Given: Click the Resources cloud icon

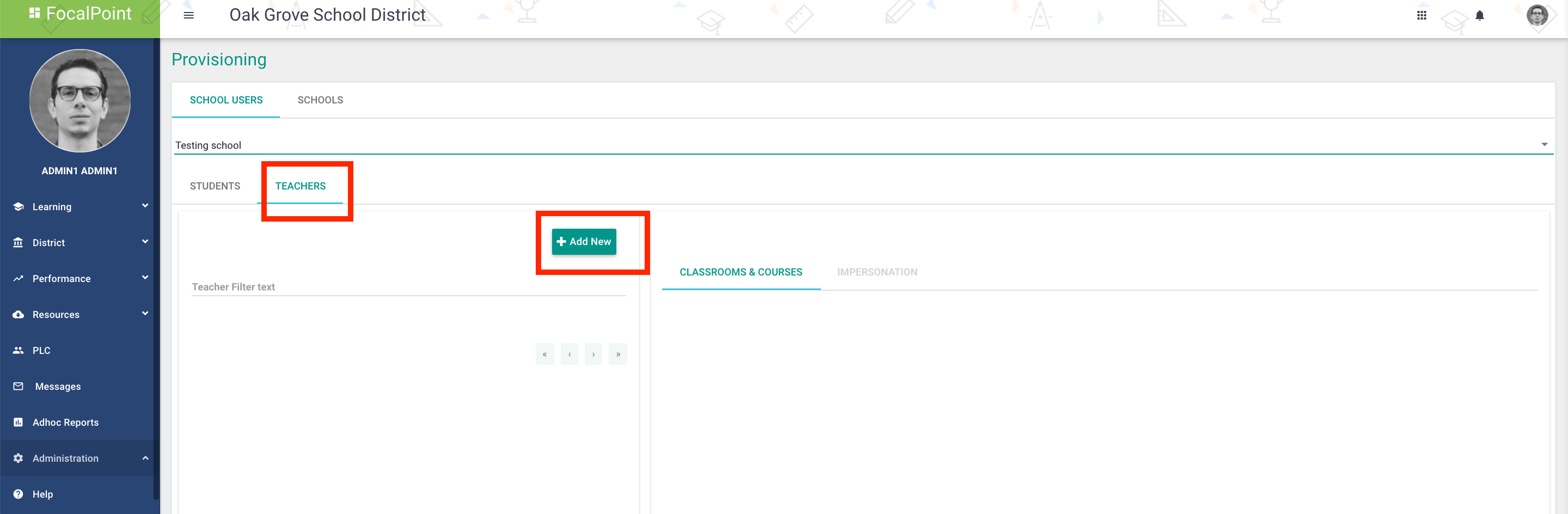Looking at the screenshot, I should point(19,314).
